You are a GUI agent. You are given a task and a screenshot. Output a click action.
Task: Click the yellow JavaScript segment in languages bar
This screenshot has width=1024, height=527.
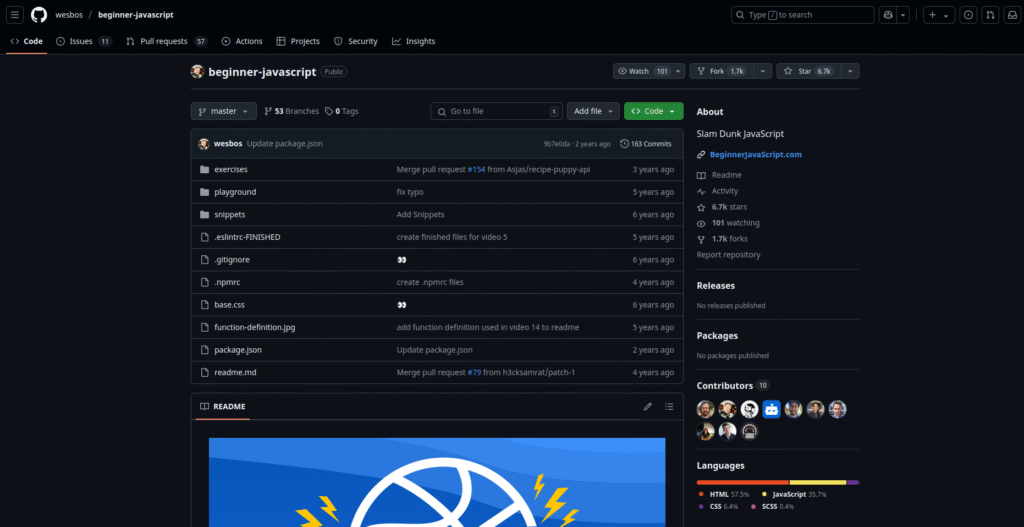818,483
